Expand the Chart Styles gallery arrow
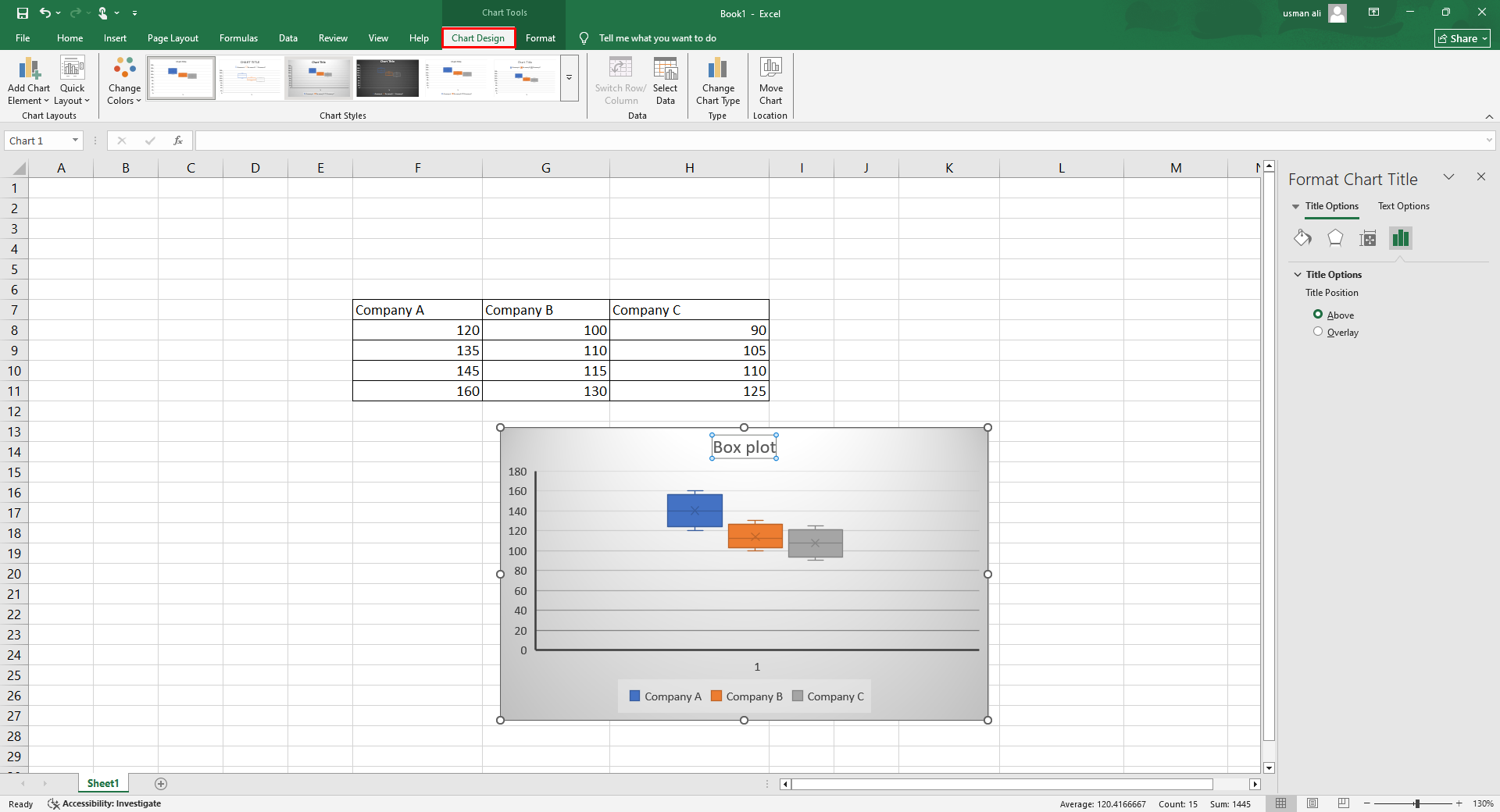Viewport: 1500px width, 812px height. [x=570, y=78]
